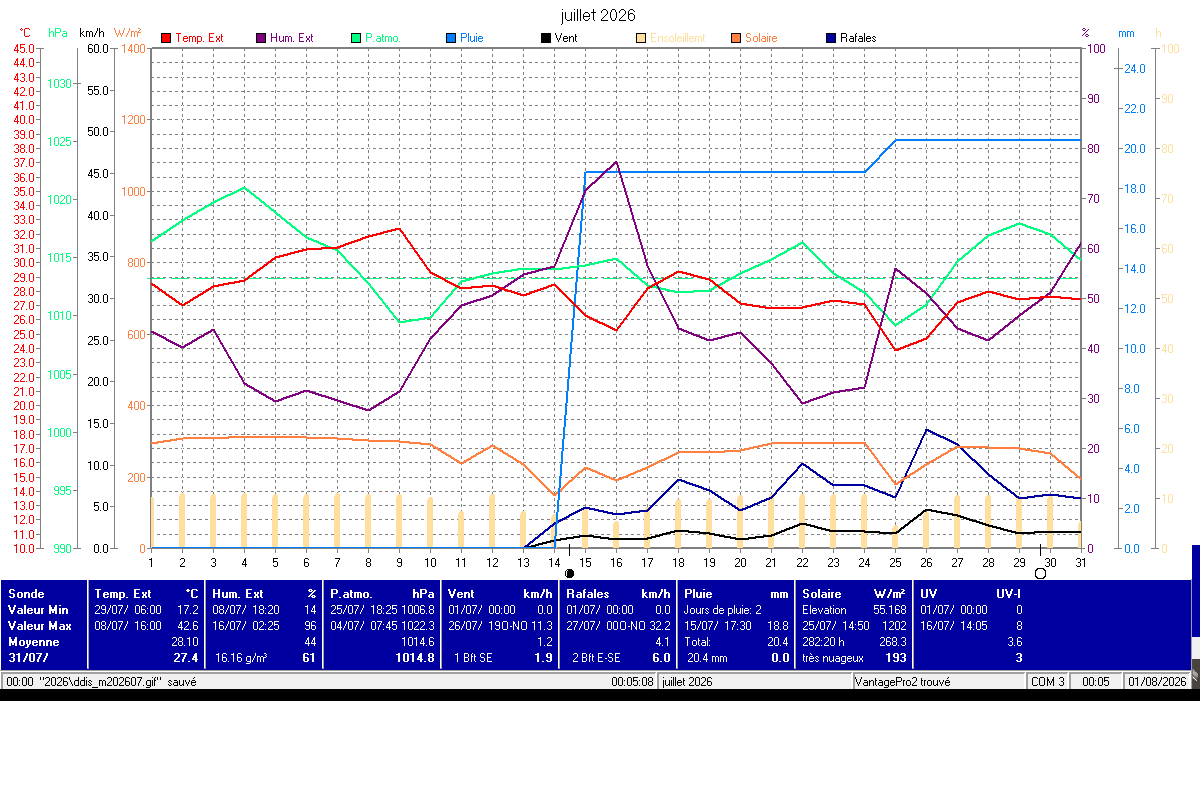The width and height of the screenshot is (1200, 787).
Task: Click the °C axis unit label
Action: click(25, 33)
